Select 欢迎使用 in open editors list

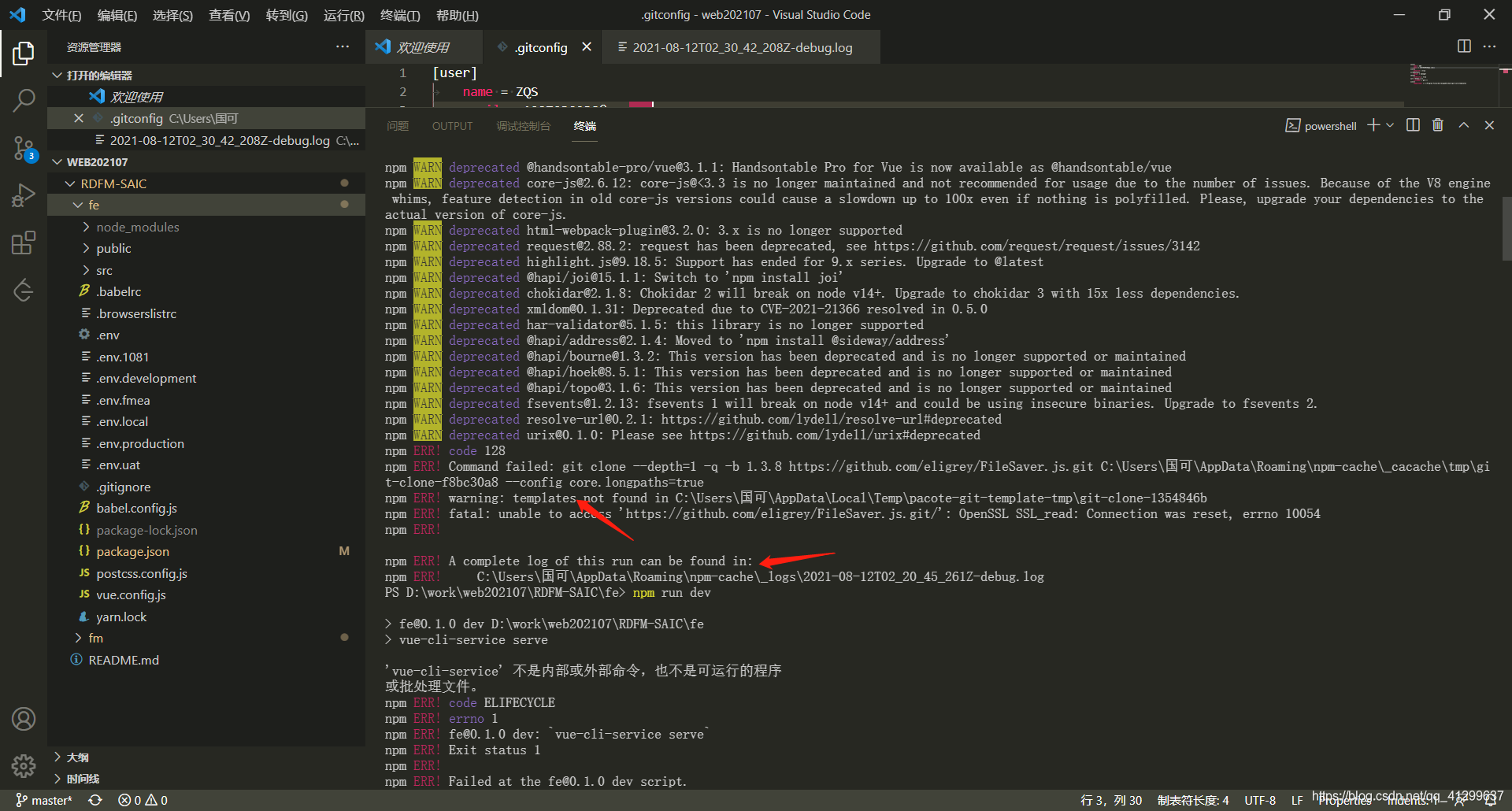click(206, 97)
